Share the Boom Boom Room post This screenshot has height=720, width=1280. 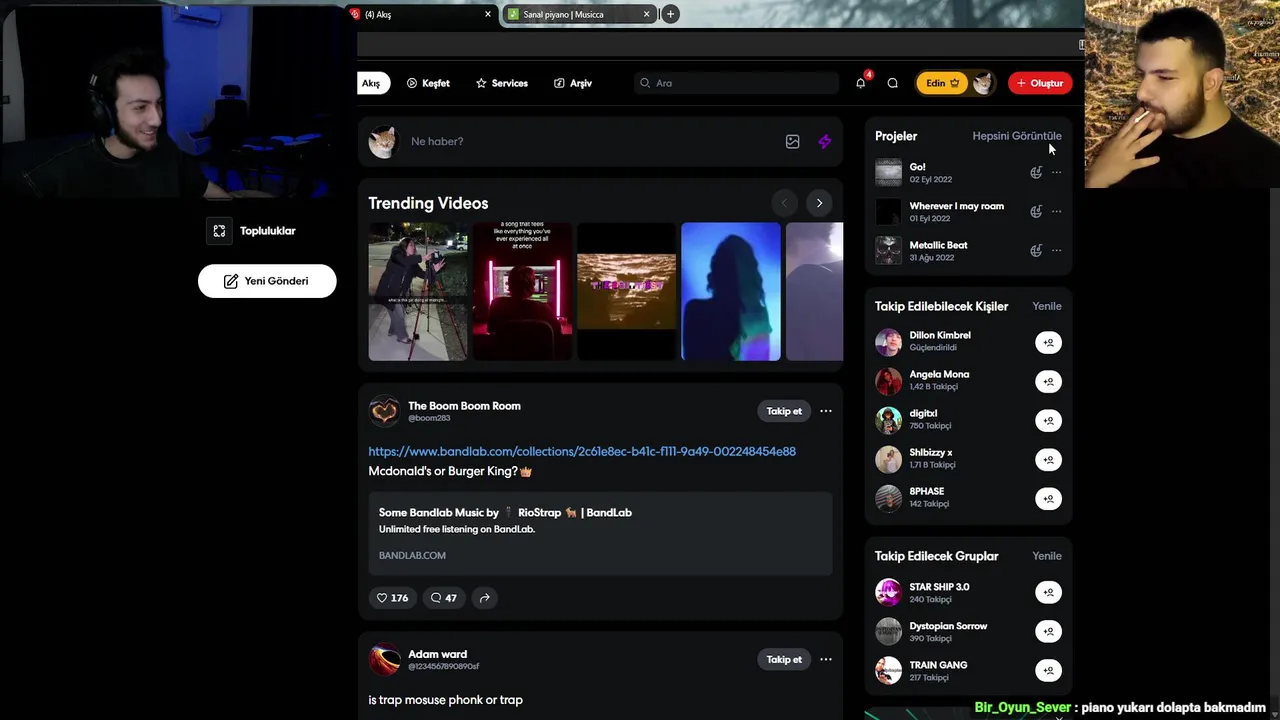[x=484, y=598]
